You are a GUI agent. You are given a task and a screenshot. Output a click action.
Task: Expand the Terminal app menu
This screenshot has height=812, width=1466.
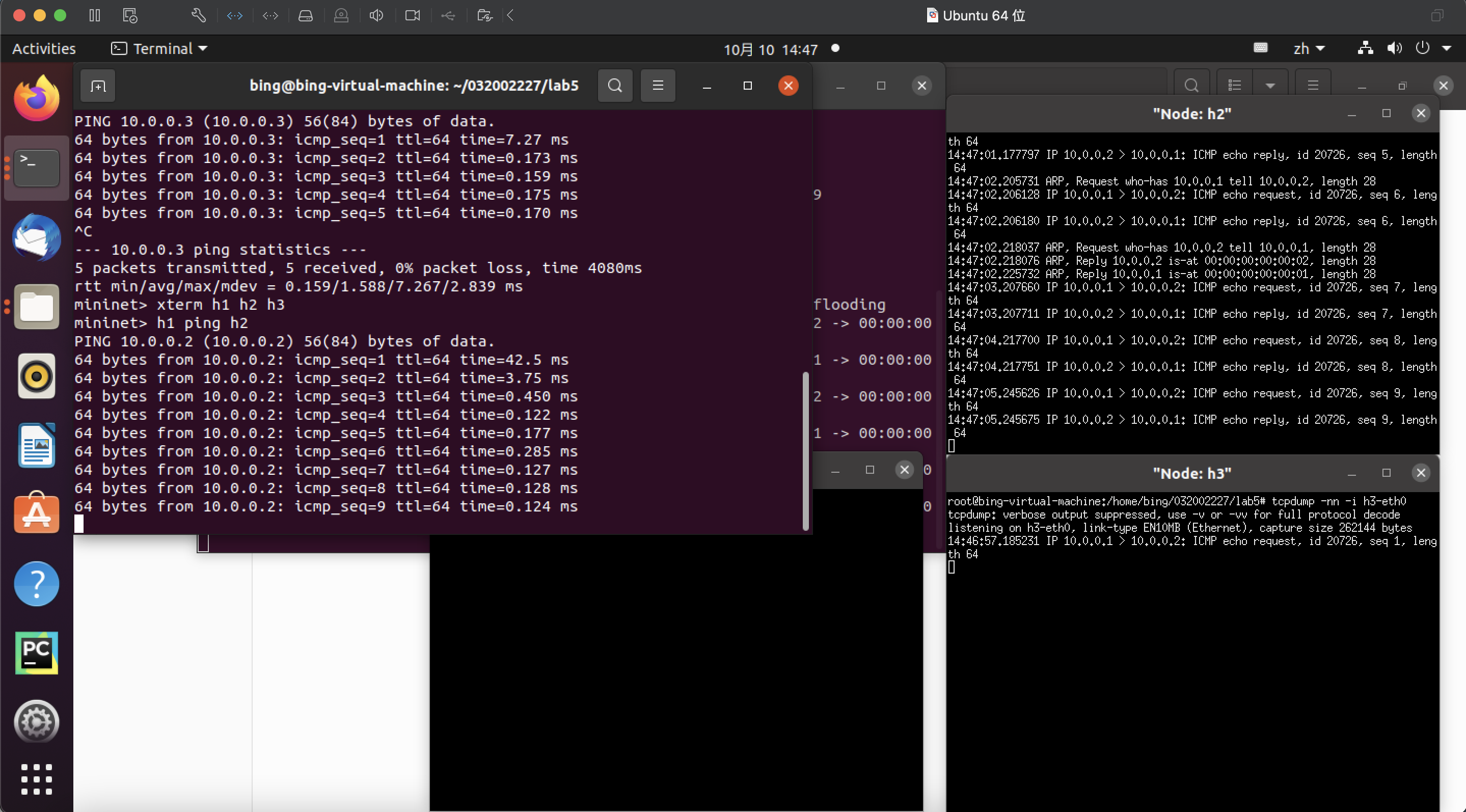[x=159, y=49]
